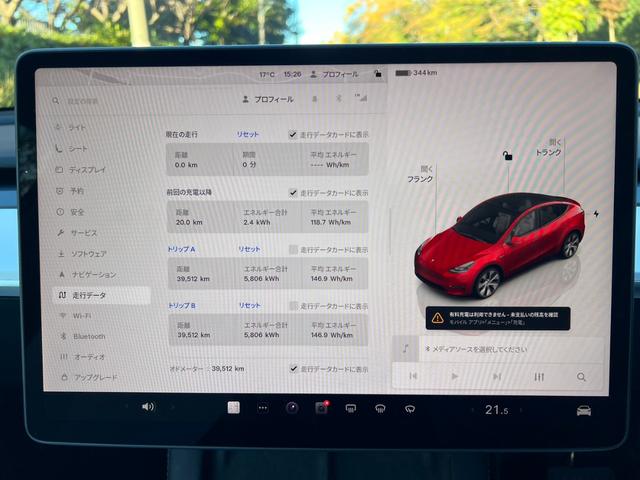Viewport: 640px width, 480px height.
Task: Open the ディスプレイ settings menu
Action: [x=86, y=170]
